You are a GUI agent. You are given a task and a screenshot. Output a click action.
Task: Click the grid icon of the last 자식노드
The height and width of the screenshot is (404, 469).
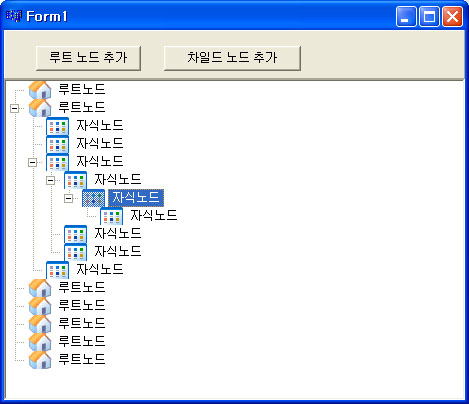[x=58, y=270]
